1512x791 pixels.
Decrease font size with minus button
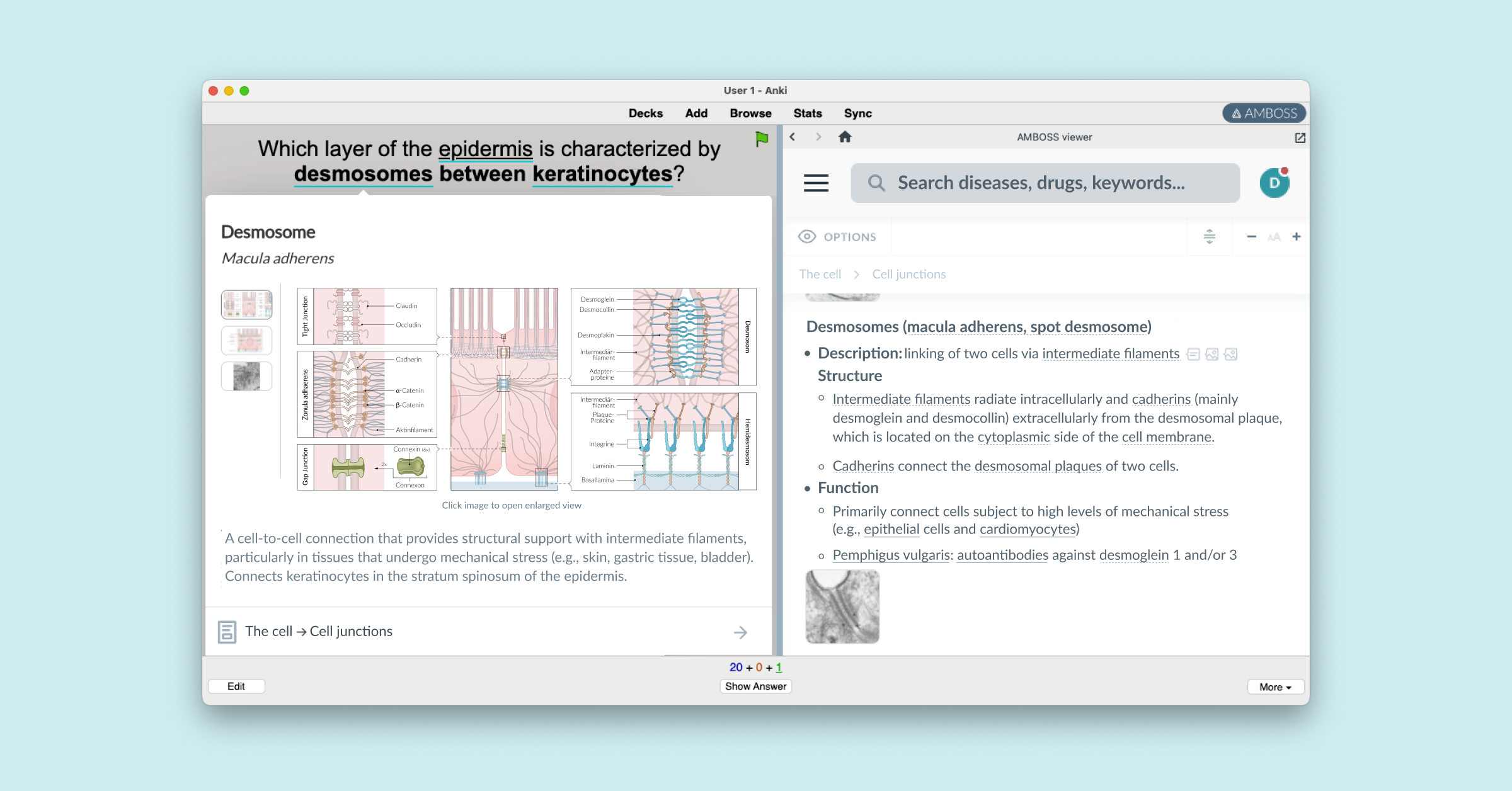[1251, 237]
